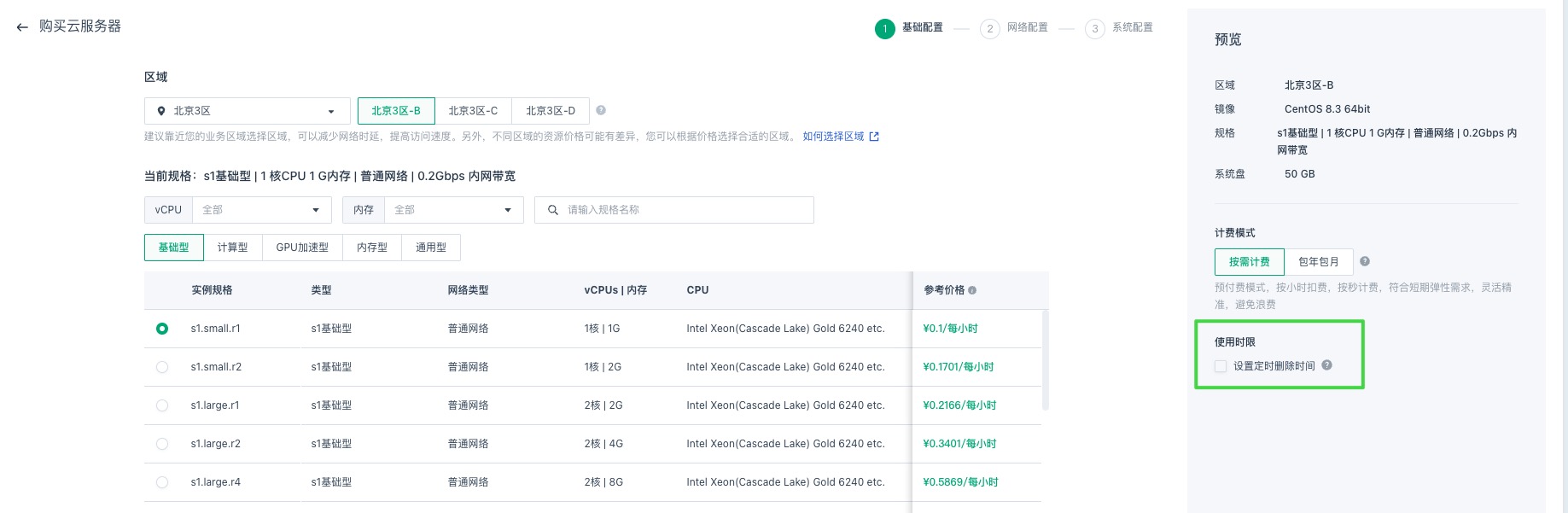
Task: Click the 实例规格 column header
Action: [x=212, y=290]
